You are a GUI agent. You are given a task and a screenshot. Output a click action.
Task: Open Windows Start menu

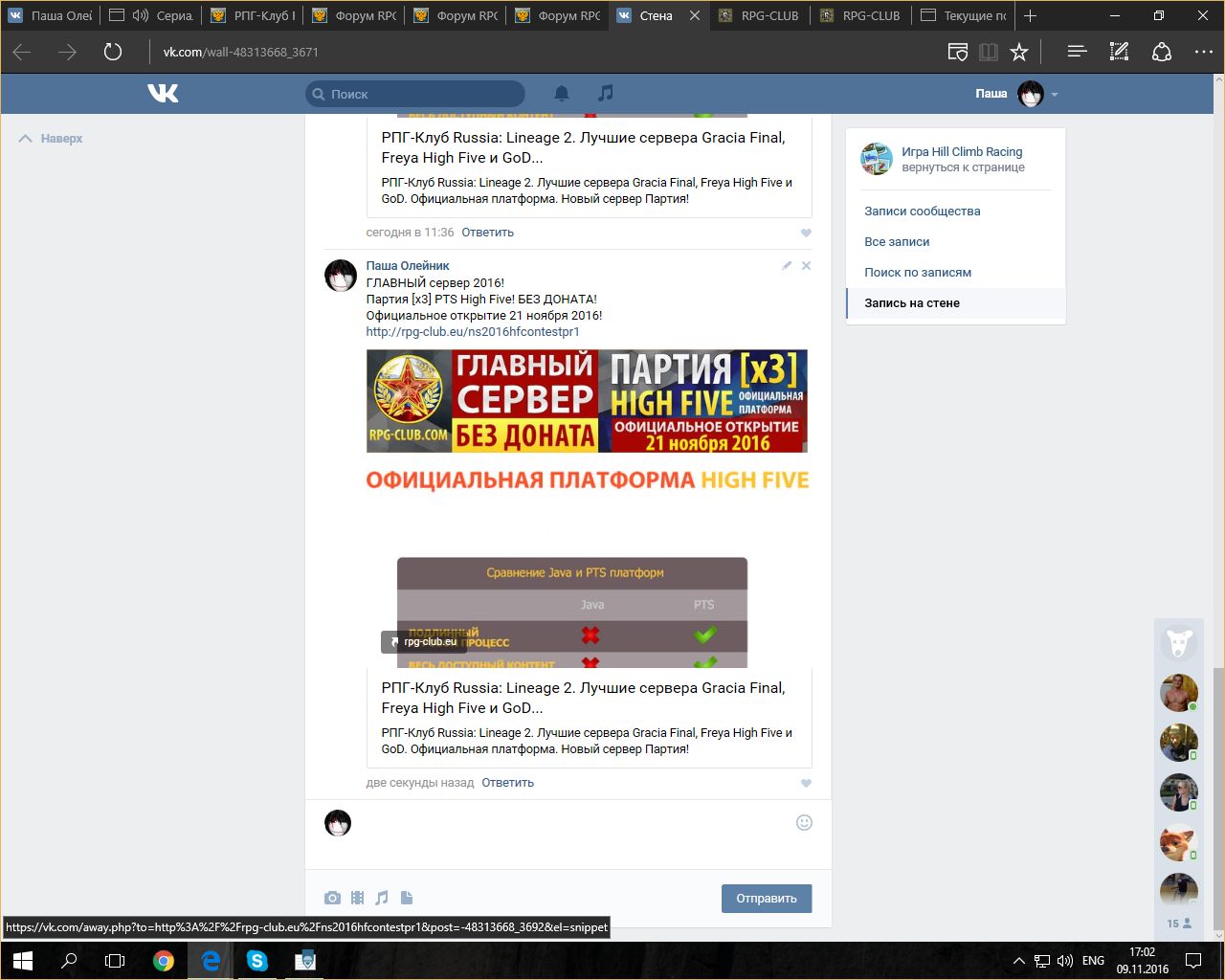coord(23,961)
